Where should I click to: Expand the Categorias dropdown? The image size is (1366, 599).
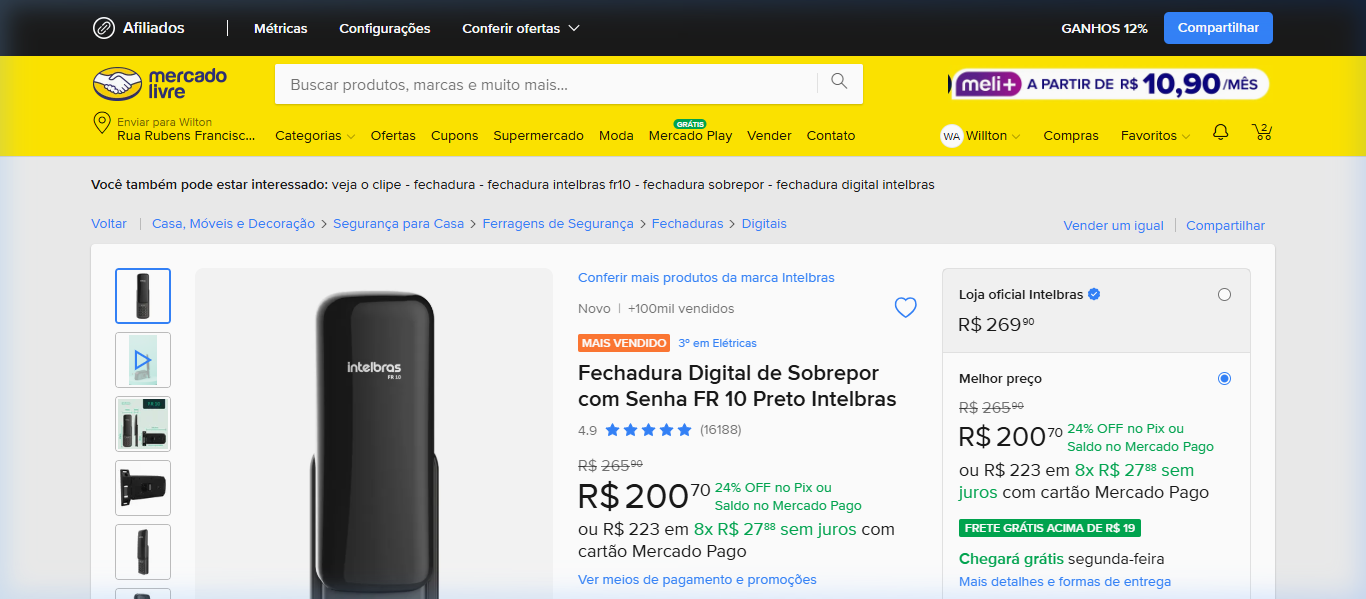coord(315,136)
